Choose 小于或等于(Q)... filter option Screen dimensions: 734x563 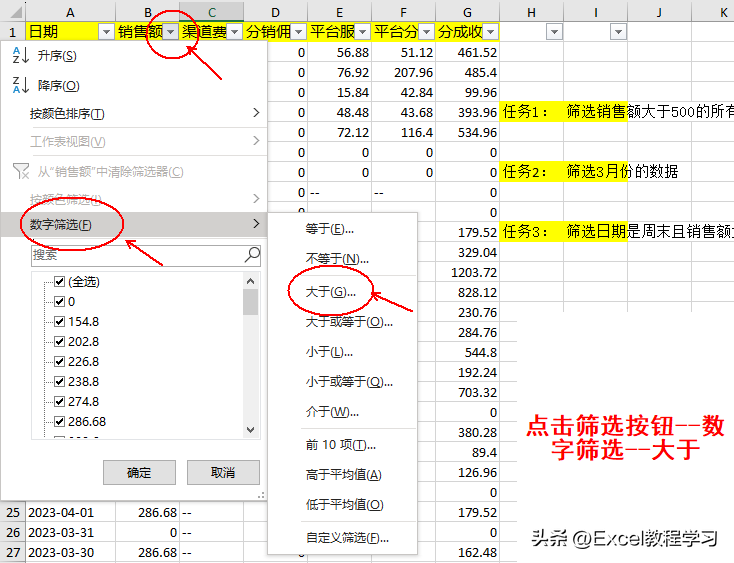click(x=343, y=382)
